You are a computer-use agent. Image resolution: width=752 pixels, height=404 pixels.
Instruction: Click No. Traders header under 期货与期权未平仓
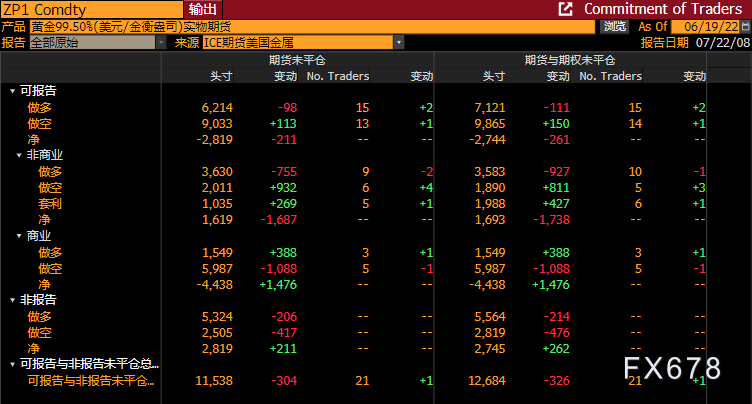610,76
